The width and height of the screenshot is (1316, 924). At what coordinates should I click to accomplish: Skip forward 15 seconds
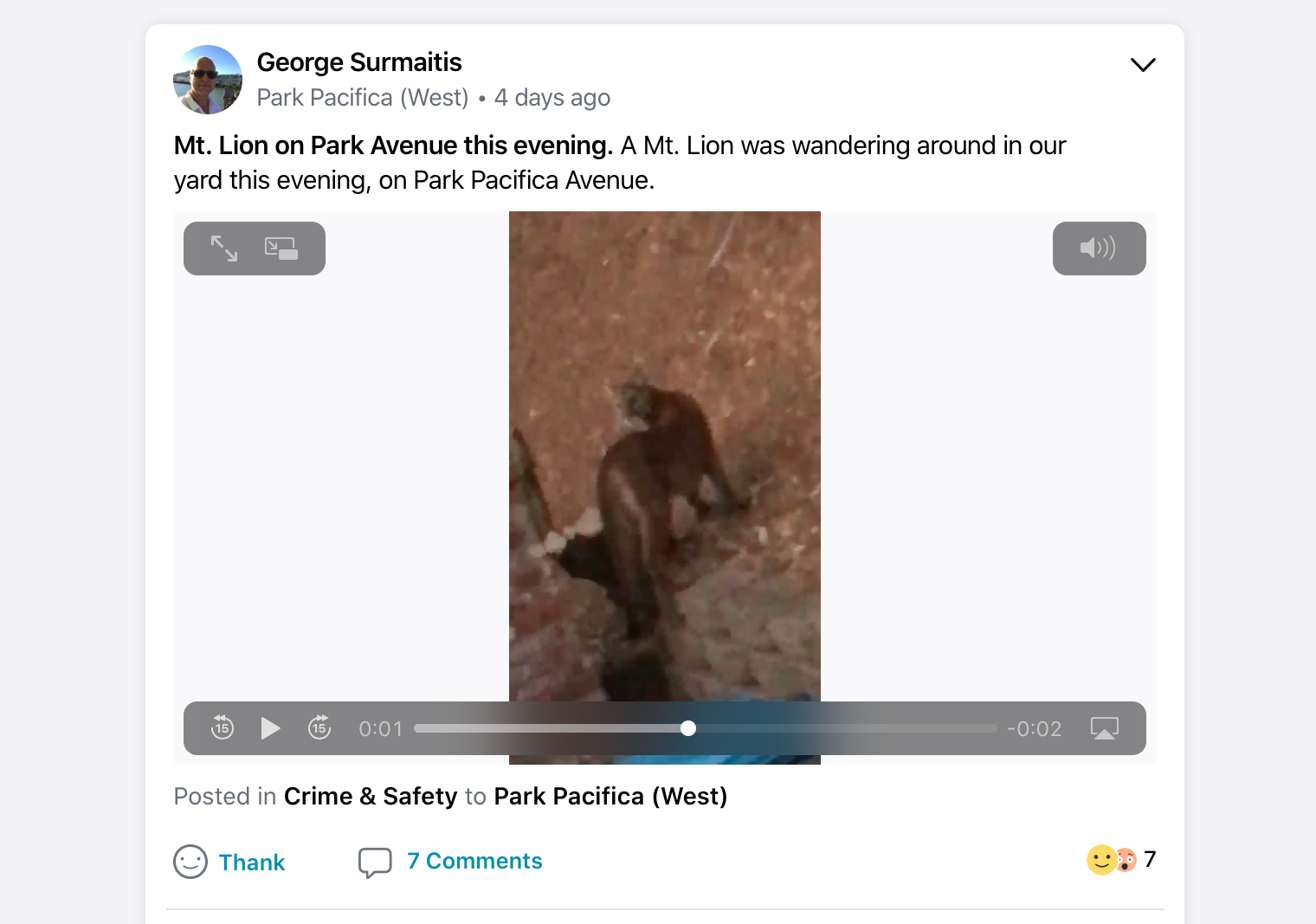pyautogui.click(x=319, y=728)
